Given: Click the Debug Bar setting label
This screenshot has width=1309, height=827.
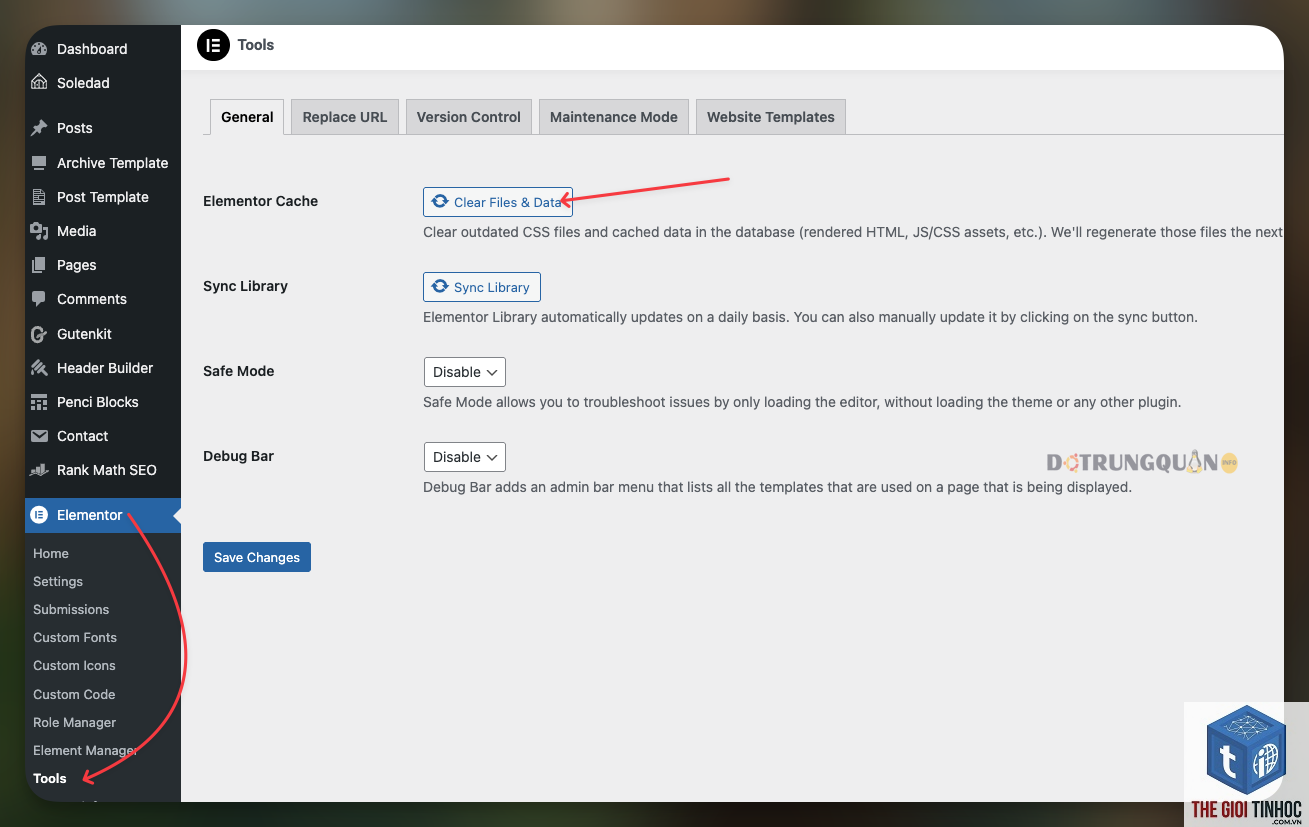Looking at the screenshot, I should pyautogui.click(x=238, y=456).
